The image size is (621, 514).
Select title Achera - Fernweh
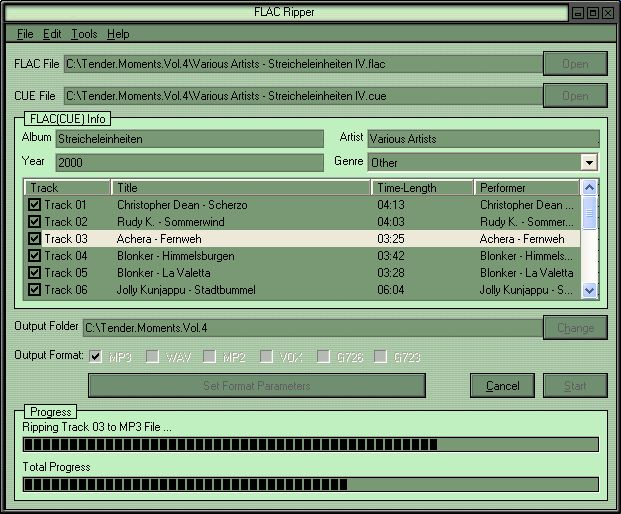pos(159,239)
